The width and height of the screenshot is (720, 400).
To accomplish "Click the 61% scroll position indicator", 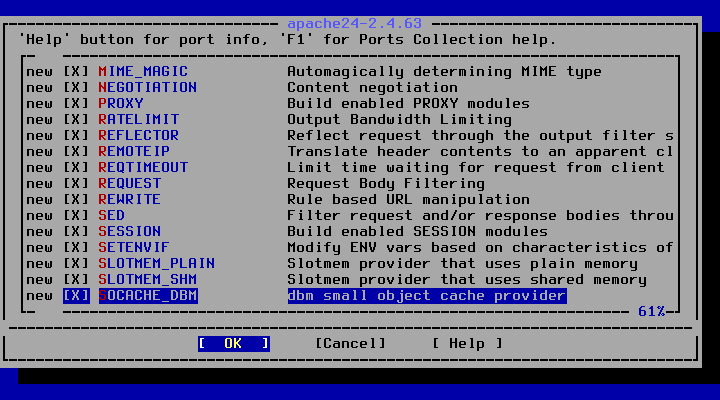I will (x=652, y=312).
